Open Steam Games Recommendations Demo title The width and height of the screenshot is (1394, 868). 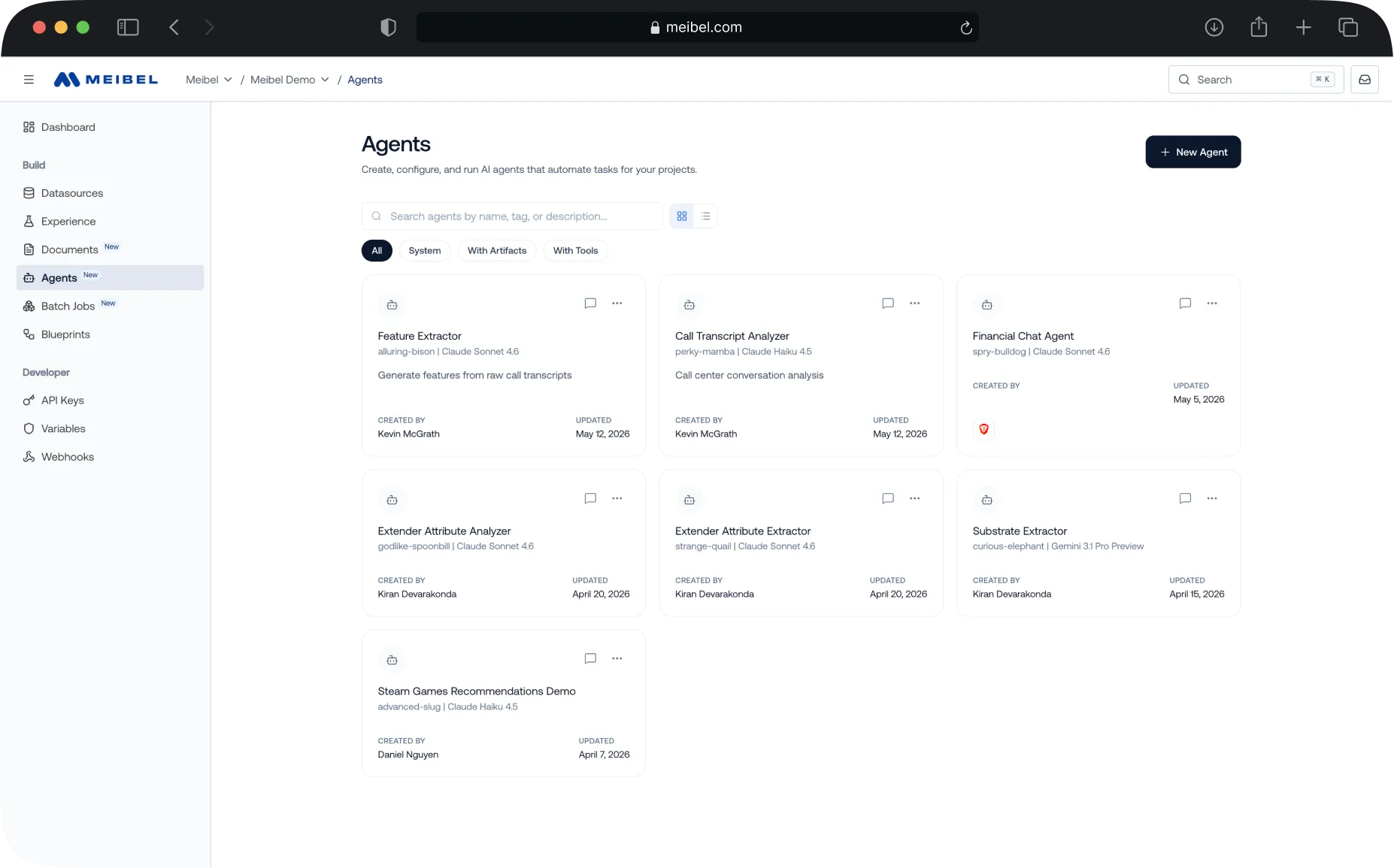point(476,691)
